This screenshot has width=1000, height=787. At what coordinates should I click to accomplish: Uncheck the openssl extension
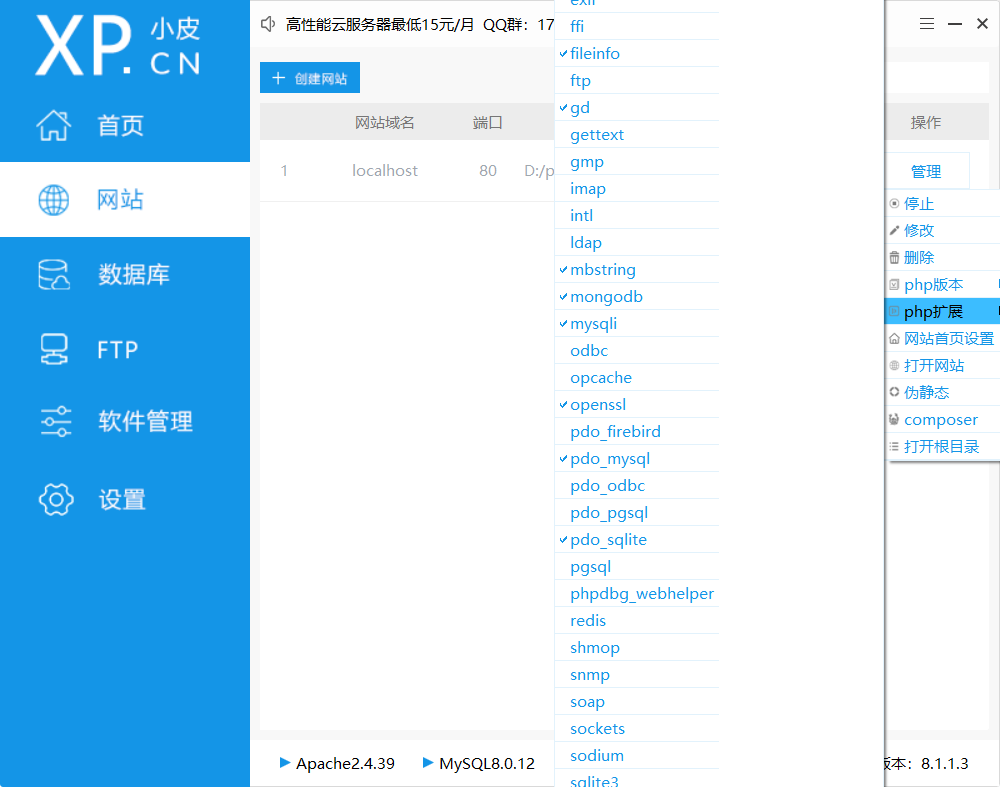(637, 404)
